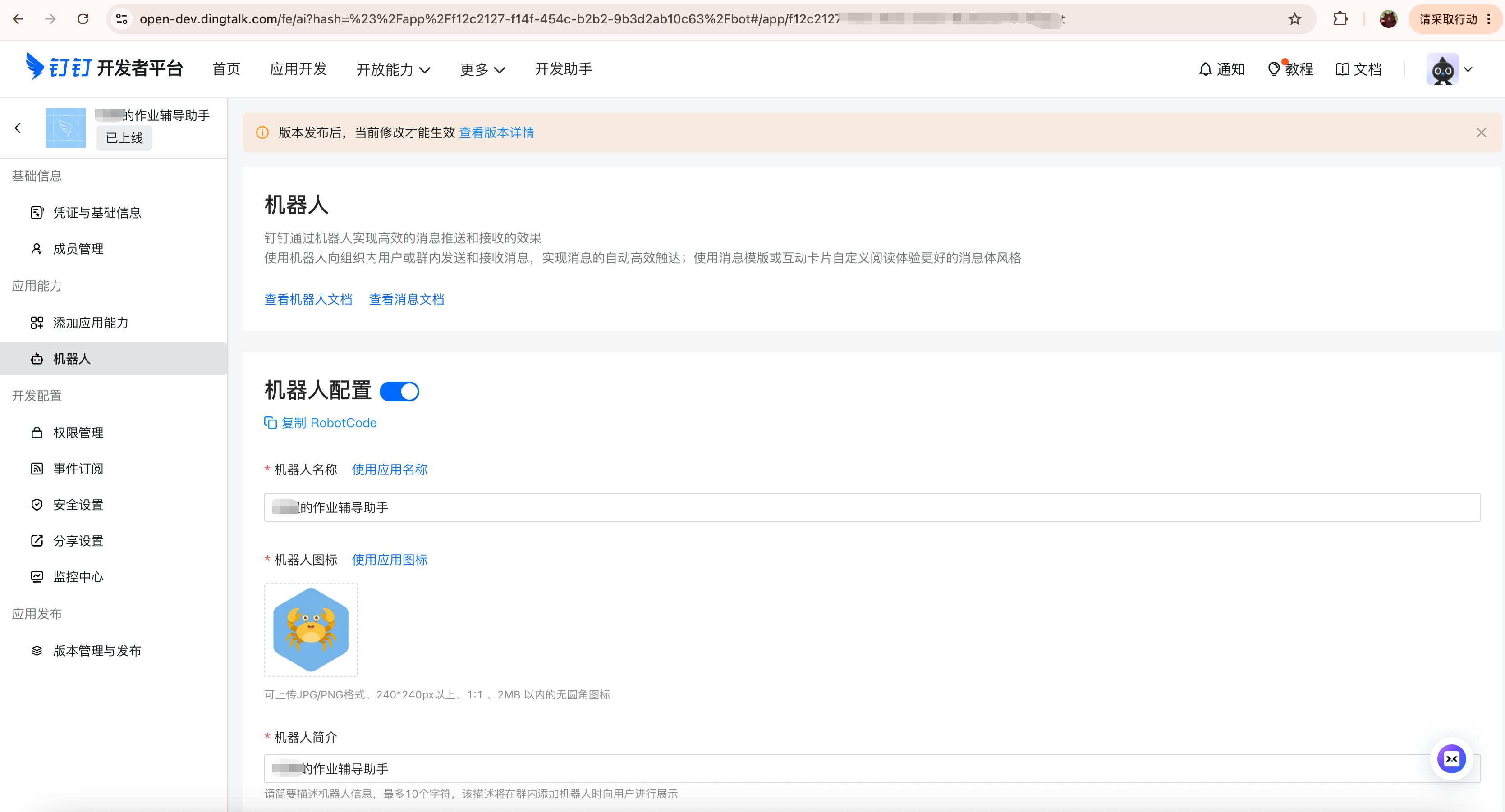The height and width of the screenshot is (812, 1505).
Task: Navigate back with browser back arrow
Action: (x=18, y=19)
